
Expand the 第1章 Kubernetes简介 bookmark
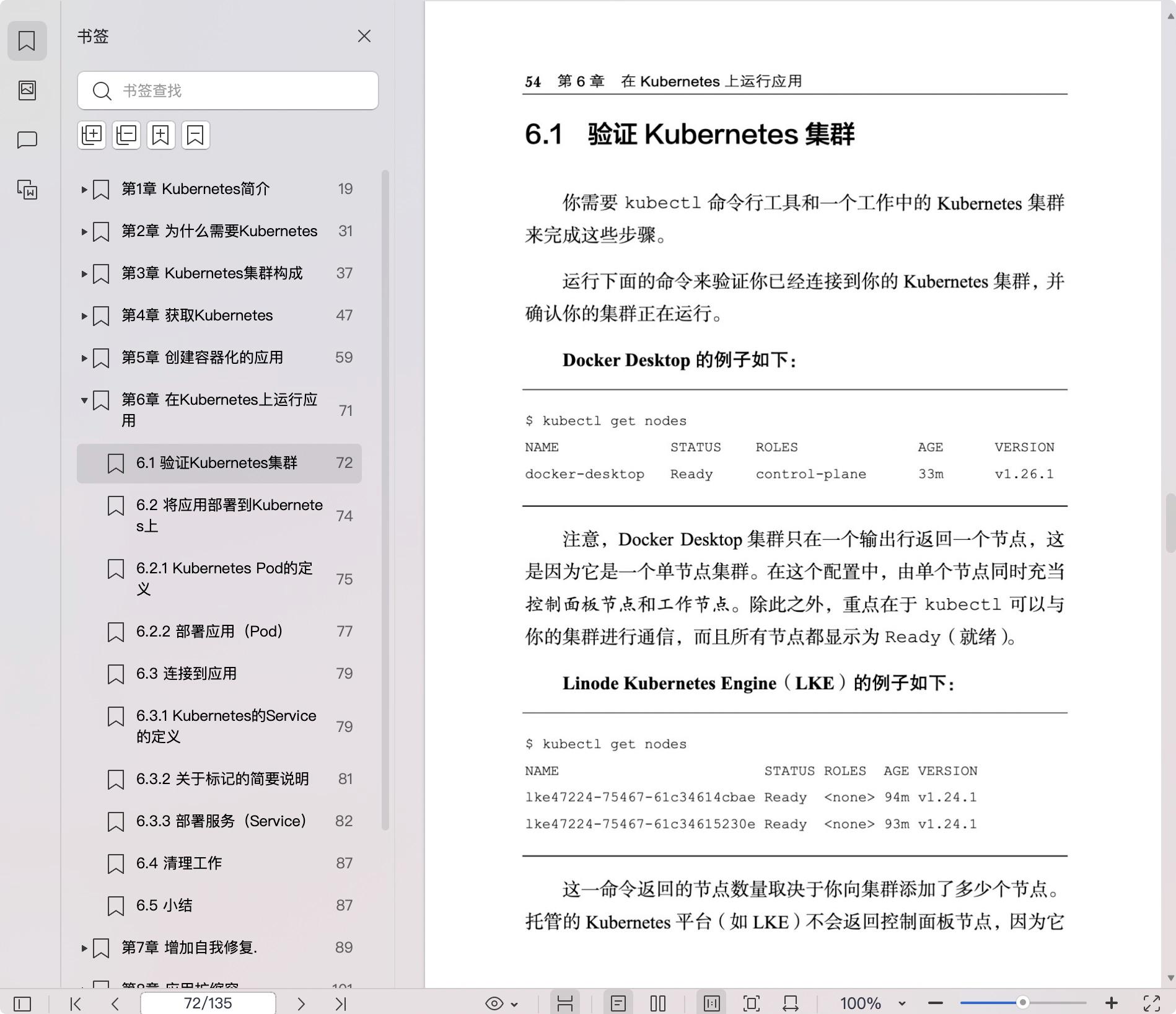(x=84, y=189)
